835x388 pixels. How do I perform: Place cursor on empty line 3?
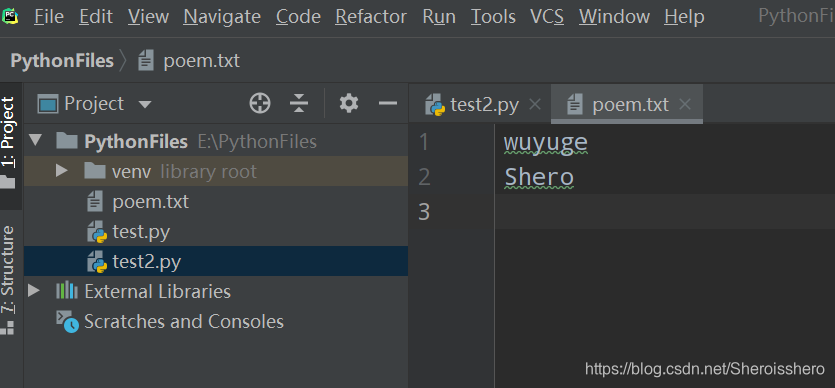click(665, 212)
